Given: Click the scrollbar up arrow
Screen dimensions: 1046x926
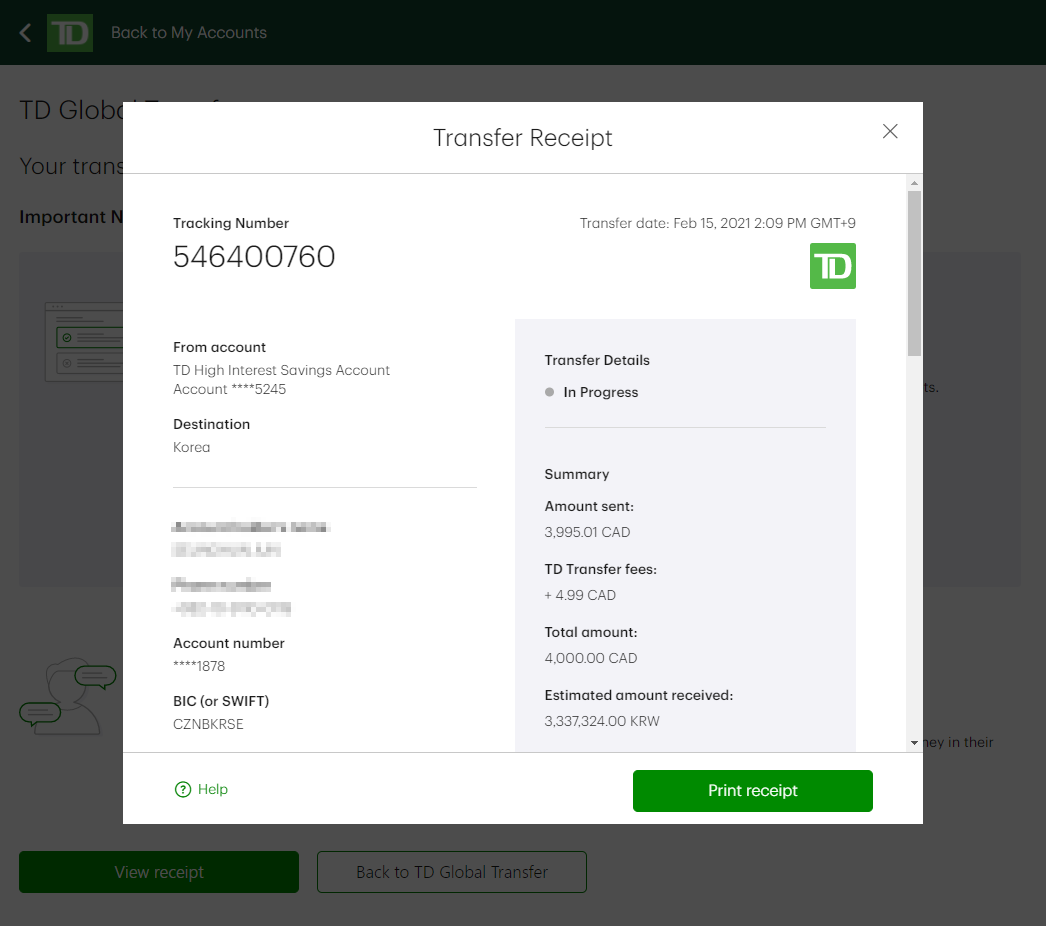Looking at the screenshot, I should click(914, 183).
